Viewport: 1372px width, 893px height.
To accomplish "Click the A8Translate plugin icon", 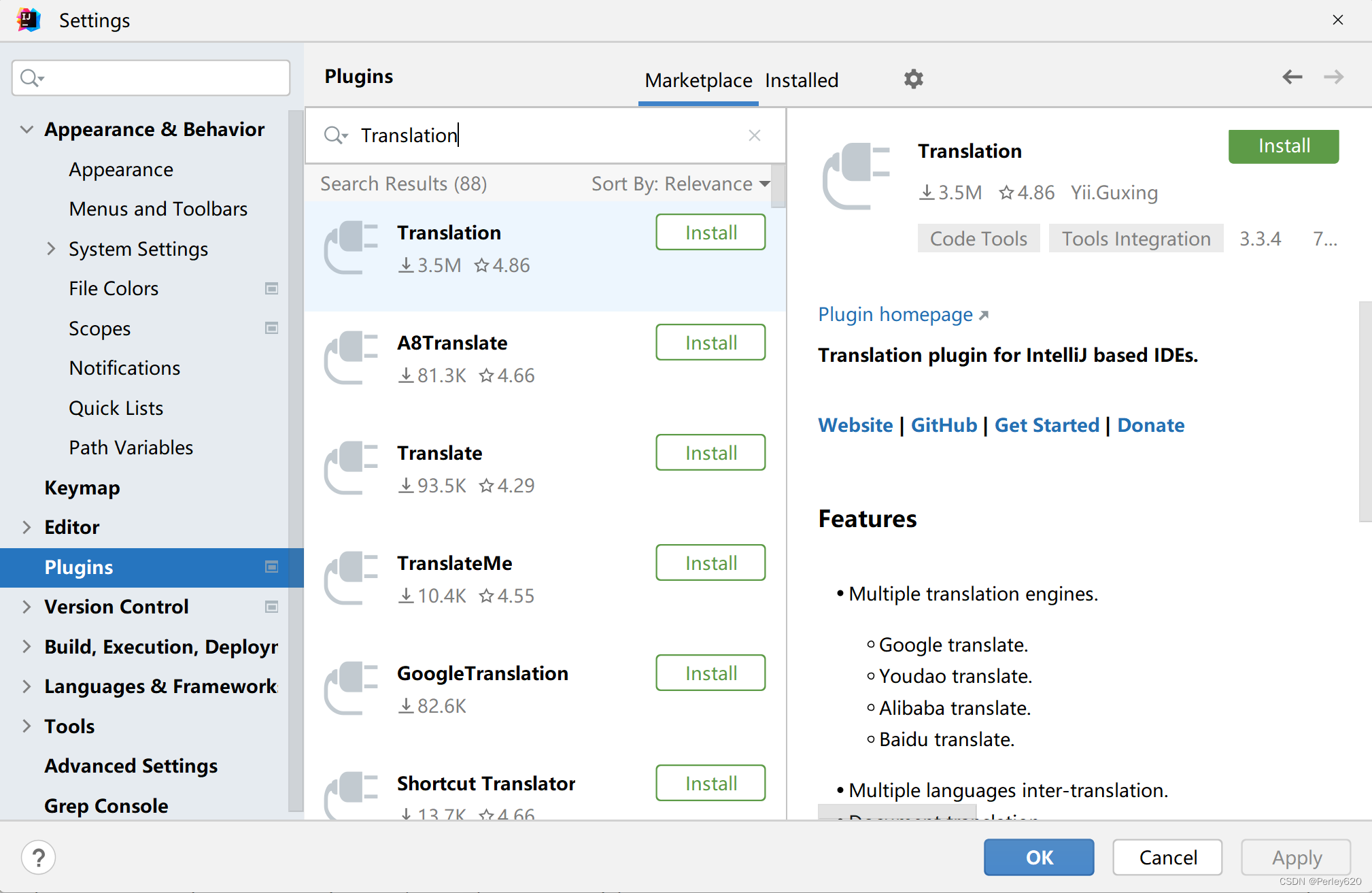I will point(351,358).
